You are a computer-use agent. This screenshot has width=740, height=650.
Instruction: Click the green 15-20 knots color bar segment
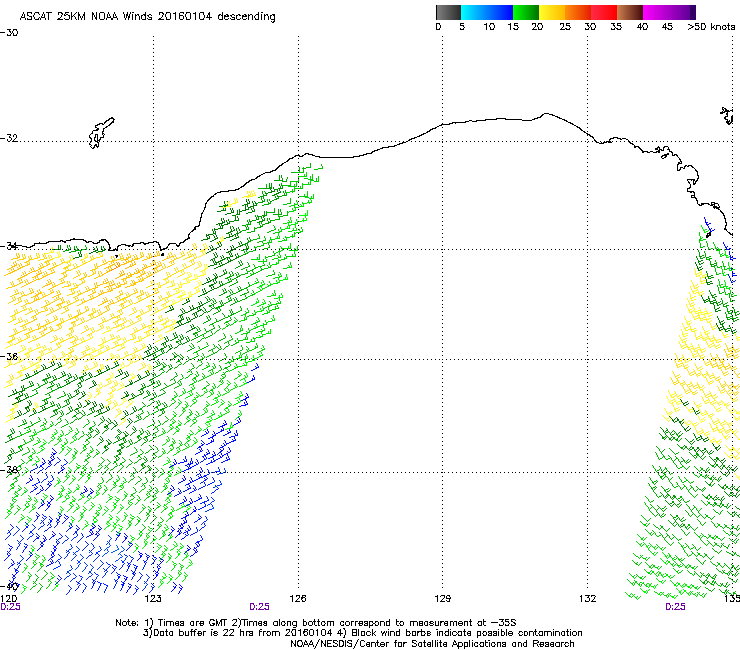coord(526,12)
